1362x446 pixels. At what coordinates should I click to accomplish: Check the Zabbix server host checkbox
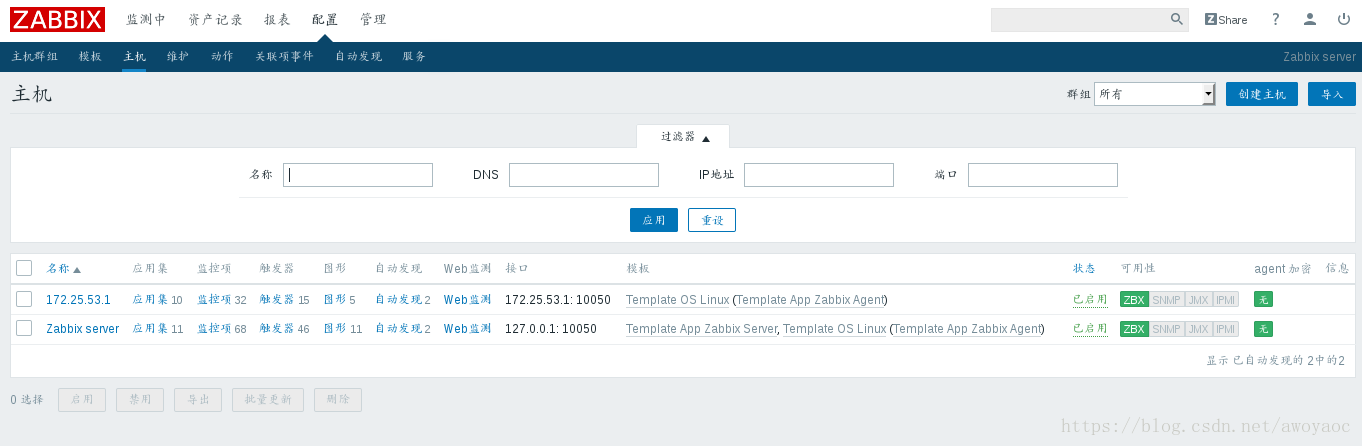pos(24,328)
